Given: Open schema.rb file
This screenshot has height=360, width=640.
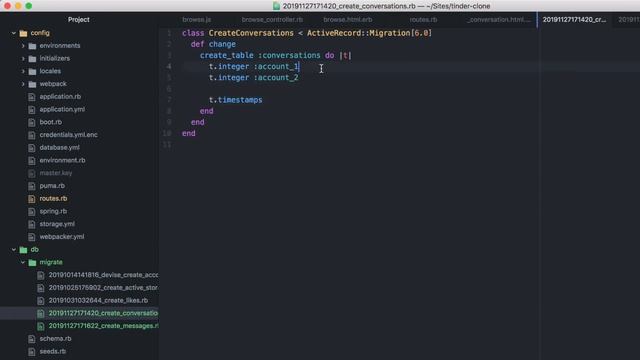Looking at the screenshot, I should click(55, 339).
